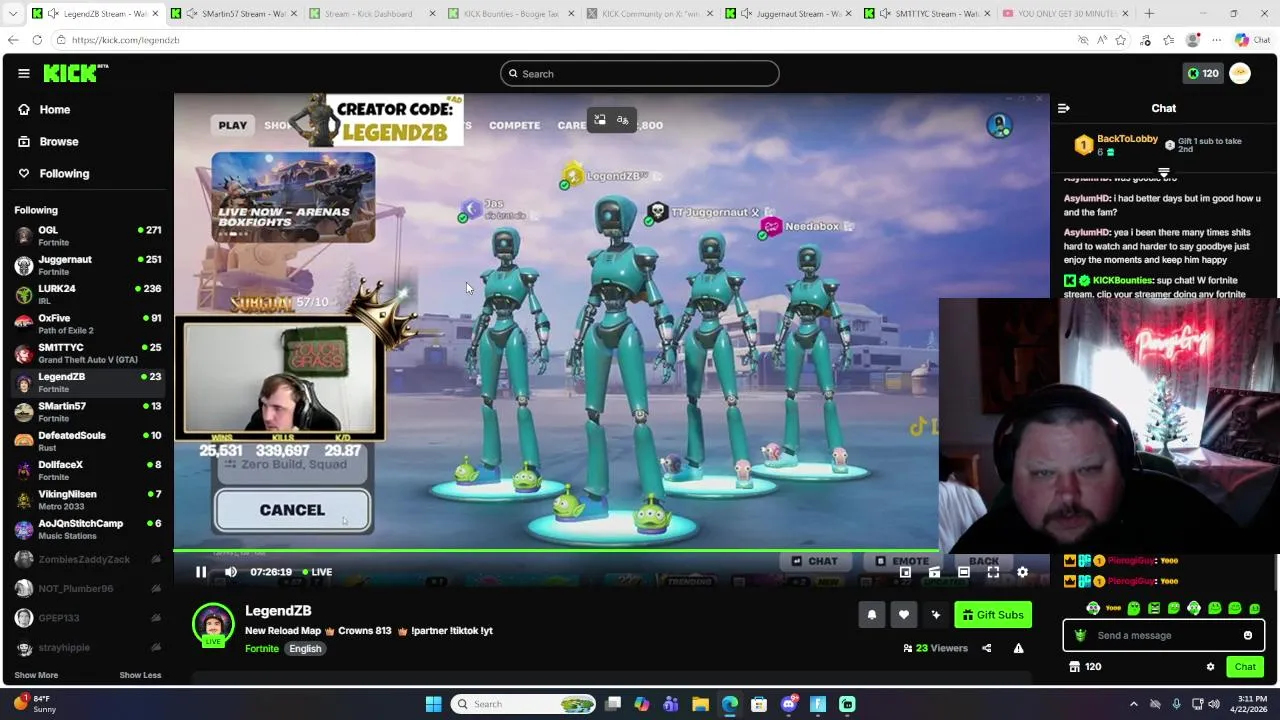1280x720 pixels.
Task: Click Show Less under following list
Action: (140, 675)
